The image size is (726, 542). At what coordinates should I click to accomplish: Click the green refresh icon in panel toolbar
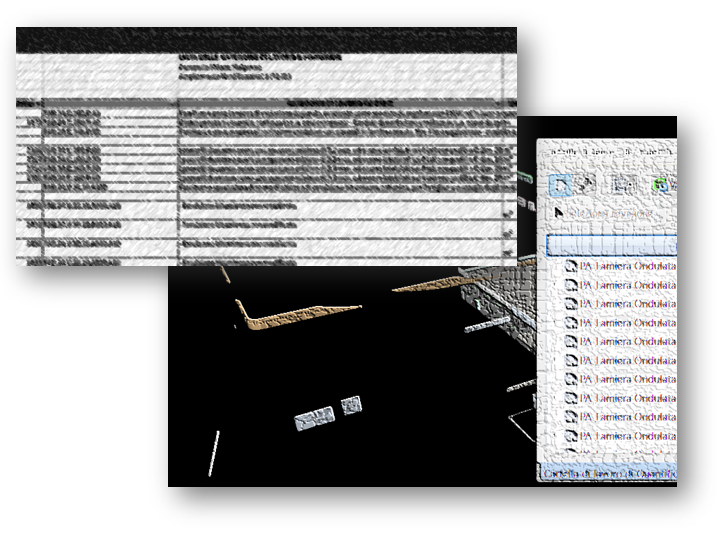(x=661, y=185)
